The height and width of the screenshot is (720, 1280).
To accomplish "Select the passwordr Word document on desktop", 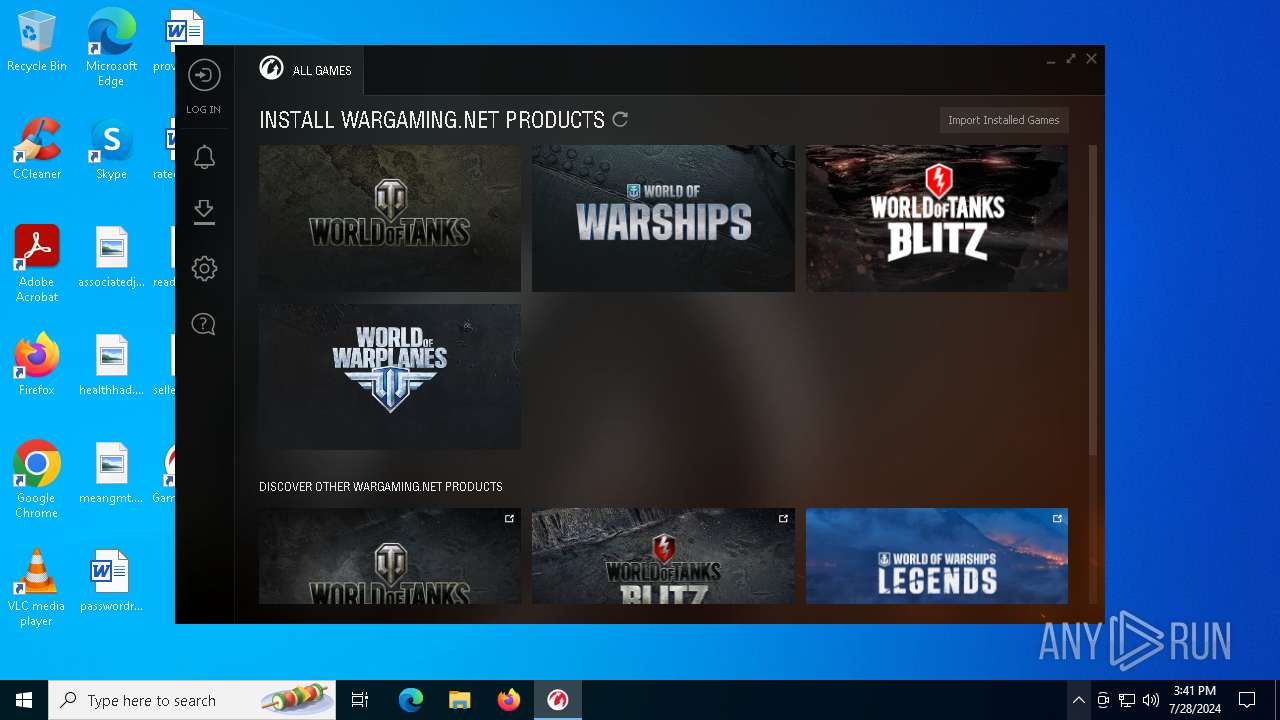I will [x=111, y=581].
